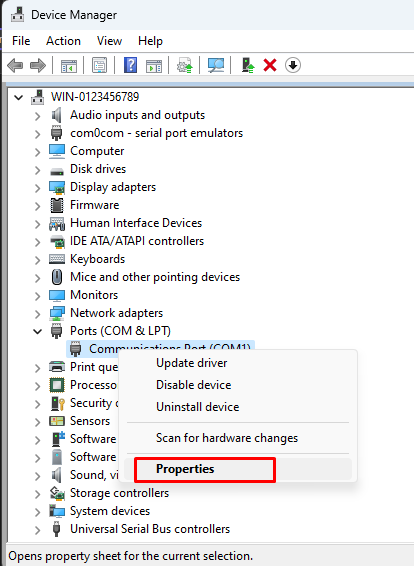Screen dimensions: 414x566
Task: Click the Properties sheet toolbar icon
Action: click(99, 65)
